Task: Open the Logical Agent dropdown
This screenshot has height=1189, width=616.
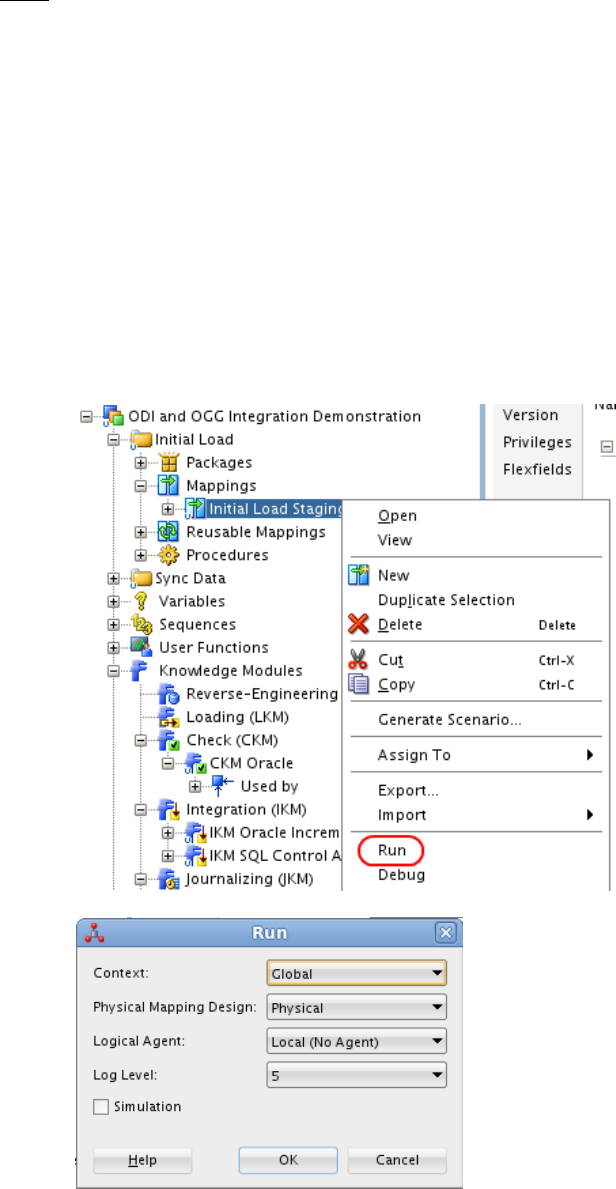Action: (357, 1042)
